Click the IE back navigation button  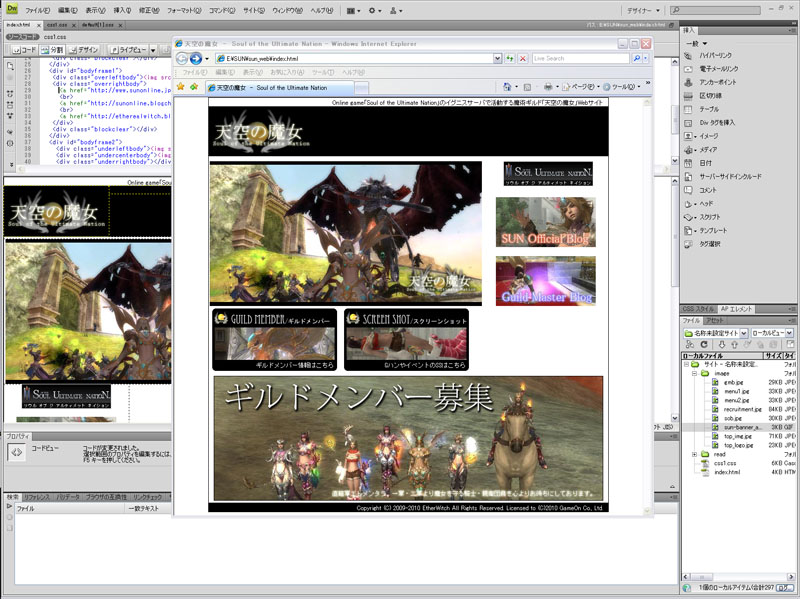(x=182, y=59)
